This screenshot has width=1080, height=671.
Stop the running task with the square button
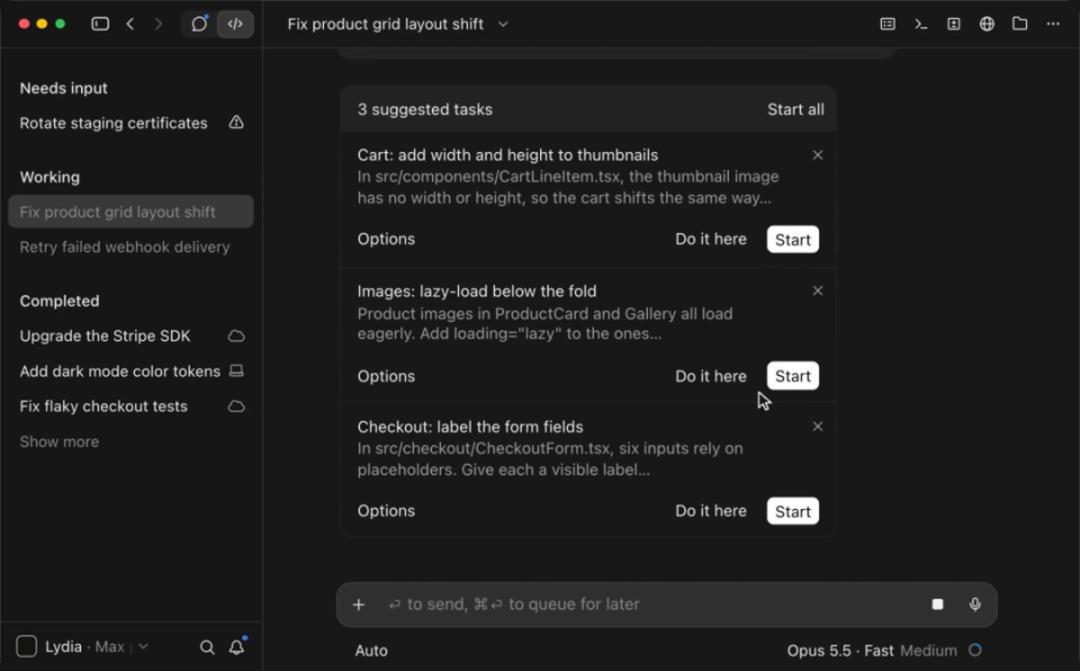click(x=937, y=604)
